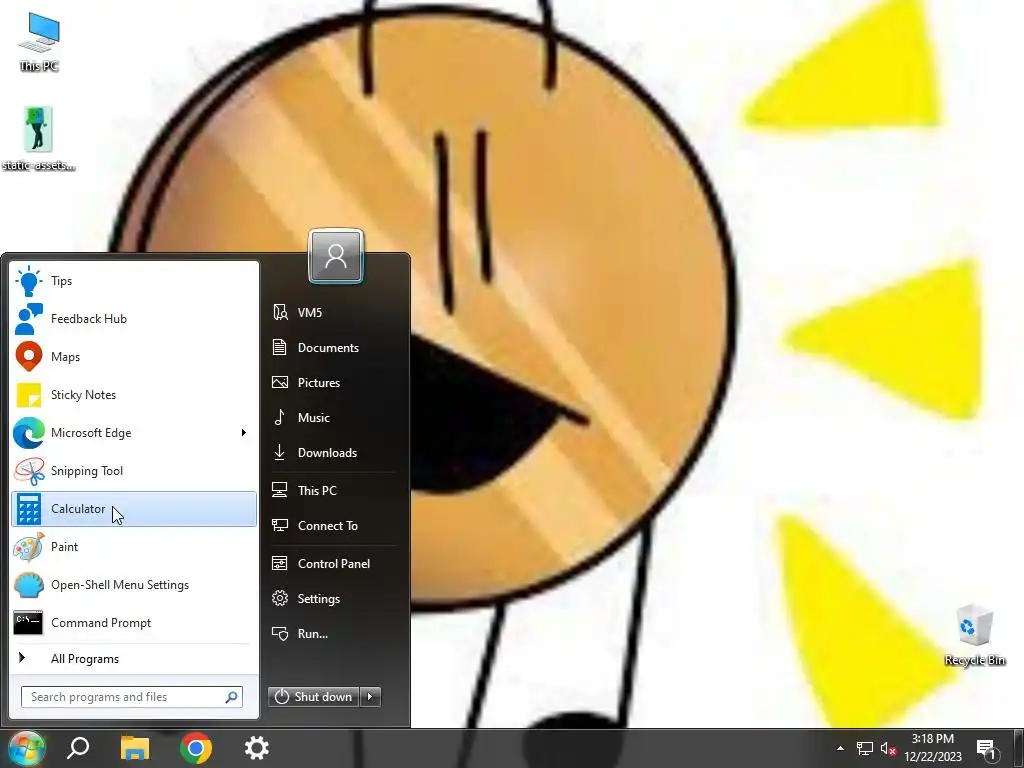Open shutdown options arrow

coord(370,697)
